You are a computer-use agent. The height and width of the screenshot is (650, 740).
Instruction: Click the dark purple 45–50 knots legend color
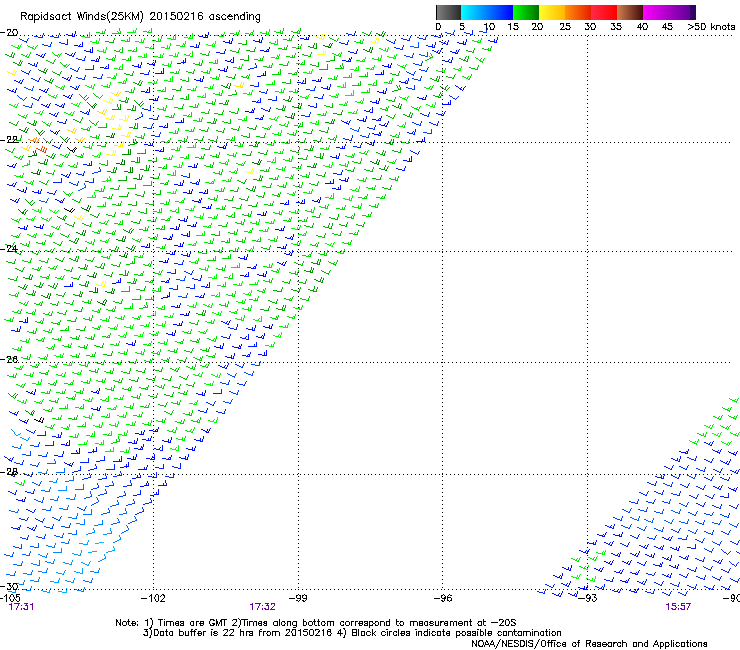682,12
